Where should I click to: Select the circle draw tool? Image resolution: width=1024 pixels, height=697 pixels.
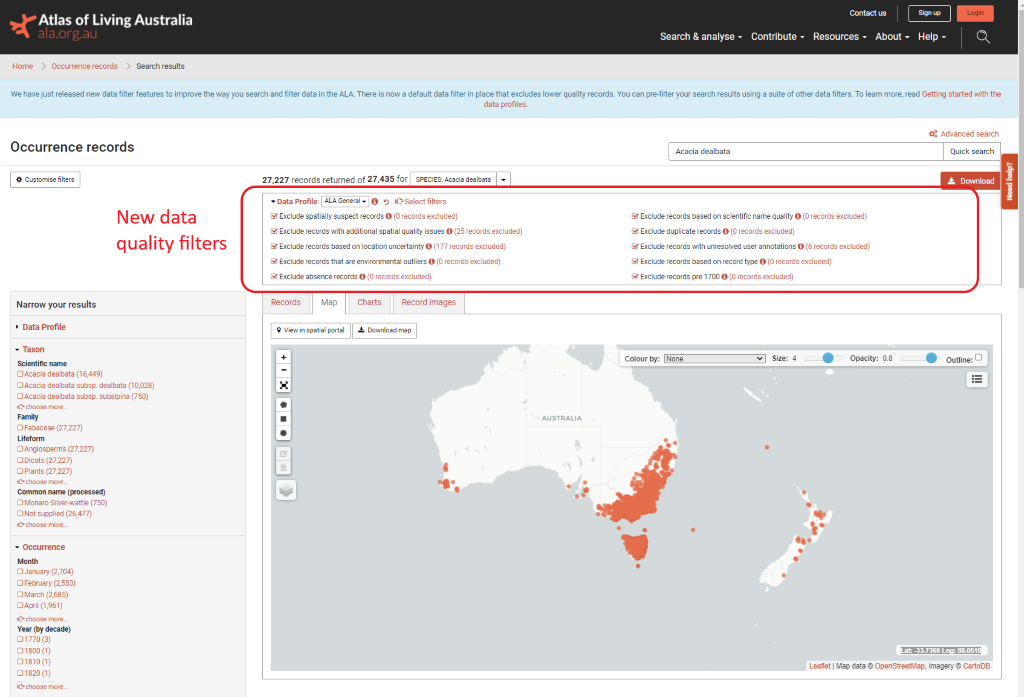pos(284,433)
